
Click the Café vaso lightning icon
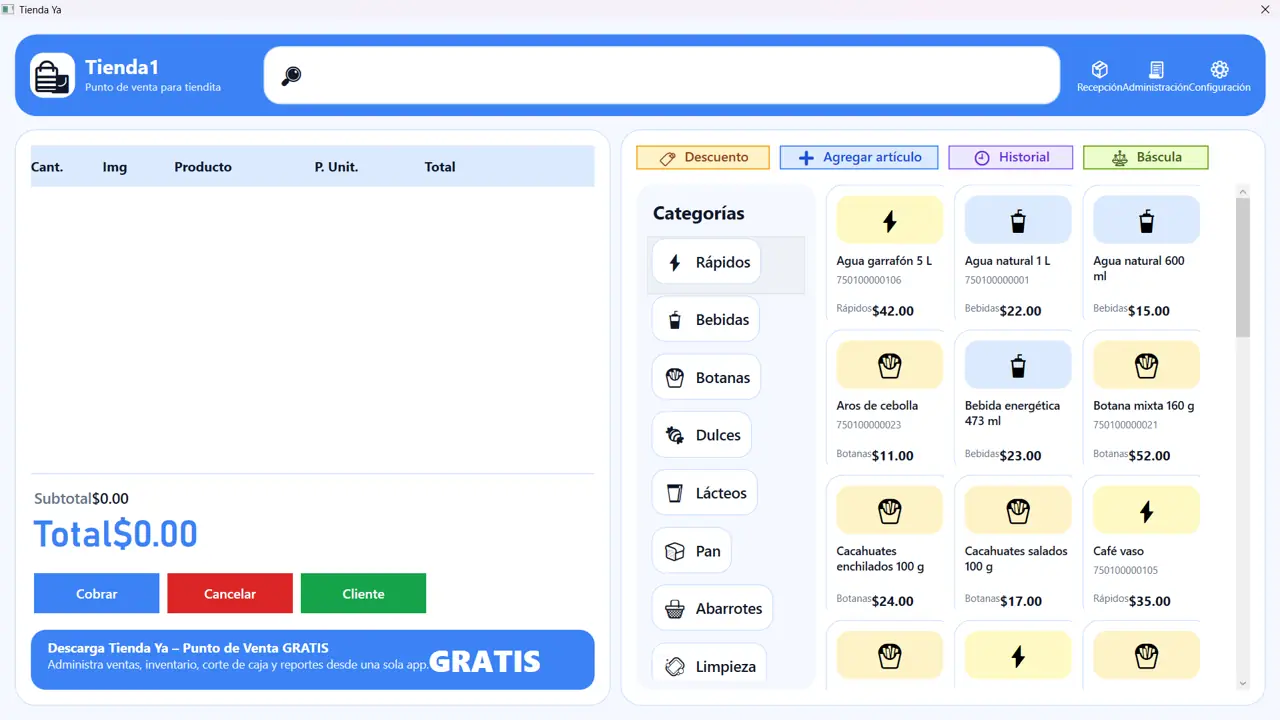pos(1146,512)
